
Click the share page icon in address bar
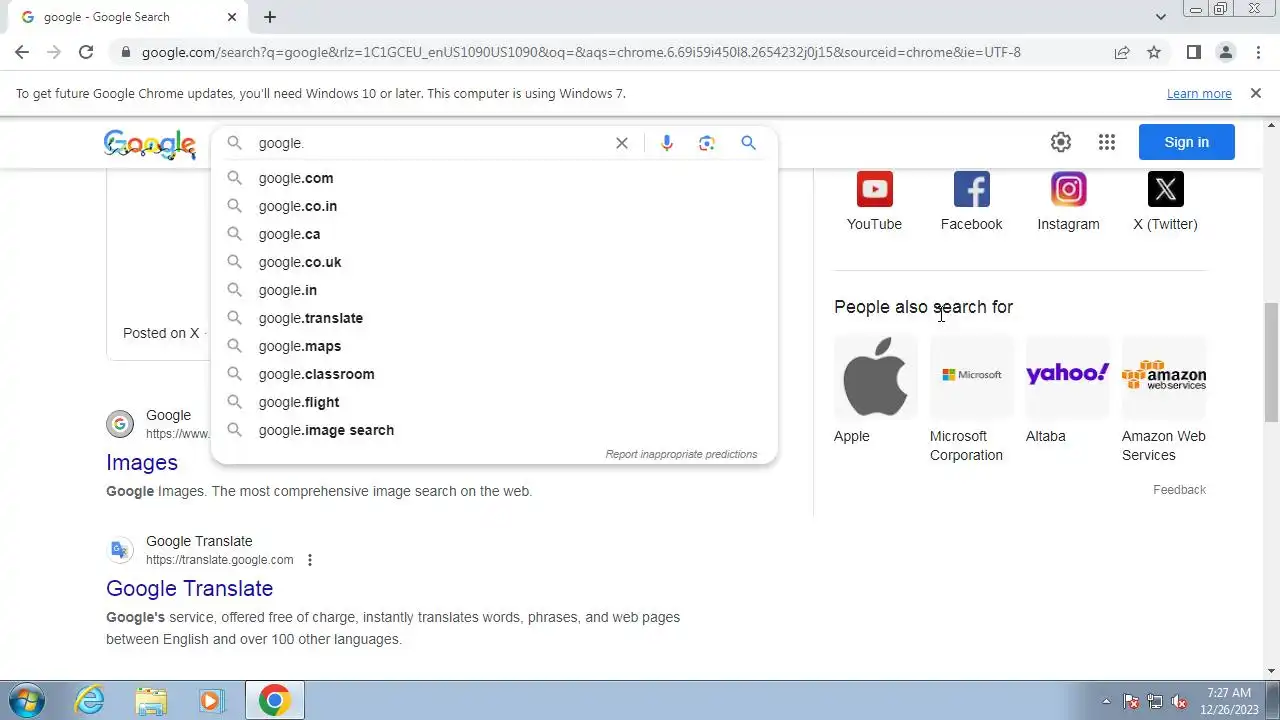[1122, 52]
